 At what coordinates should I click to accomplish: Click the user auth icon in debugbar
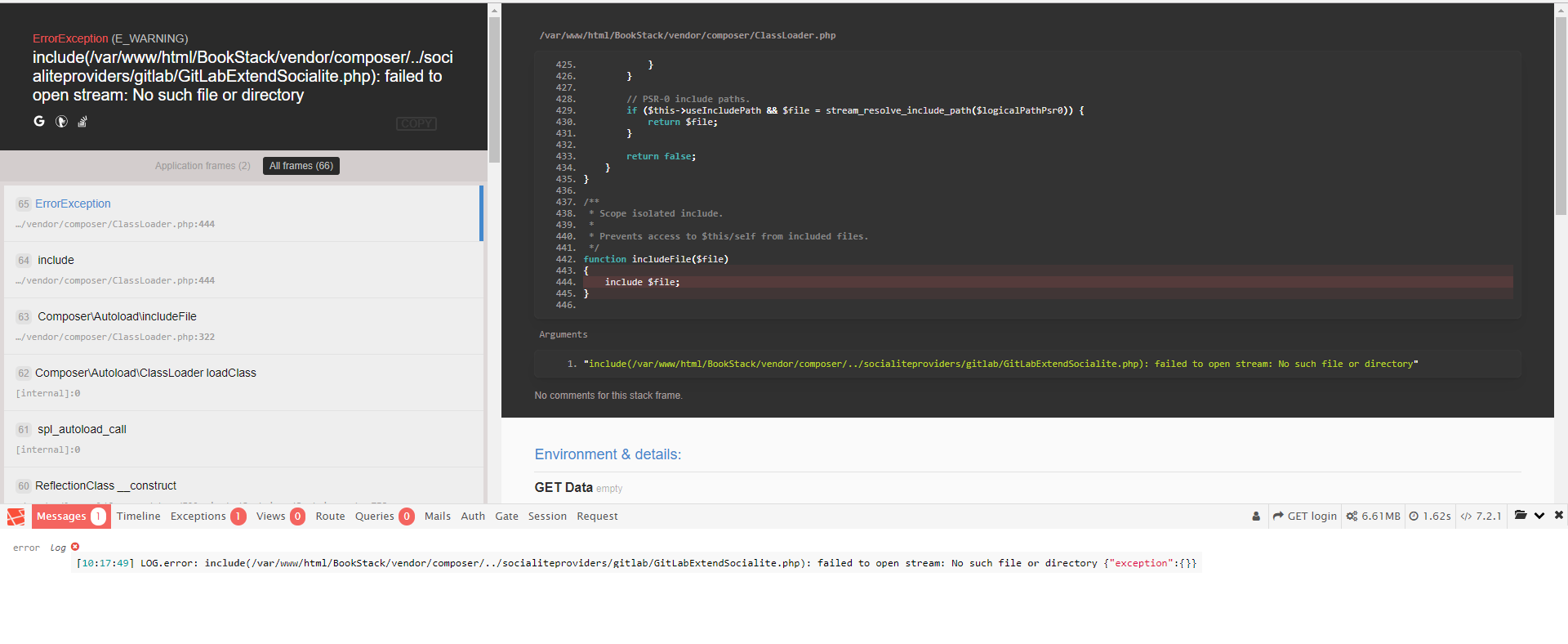1256,517
